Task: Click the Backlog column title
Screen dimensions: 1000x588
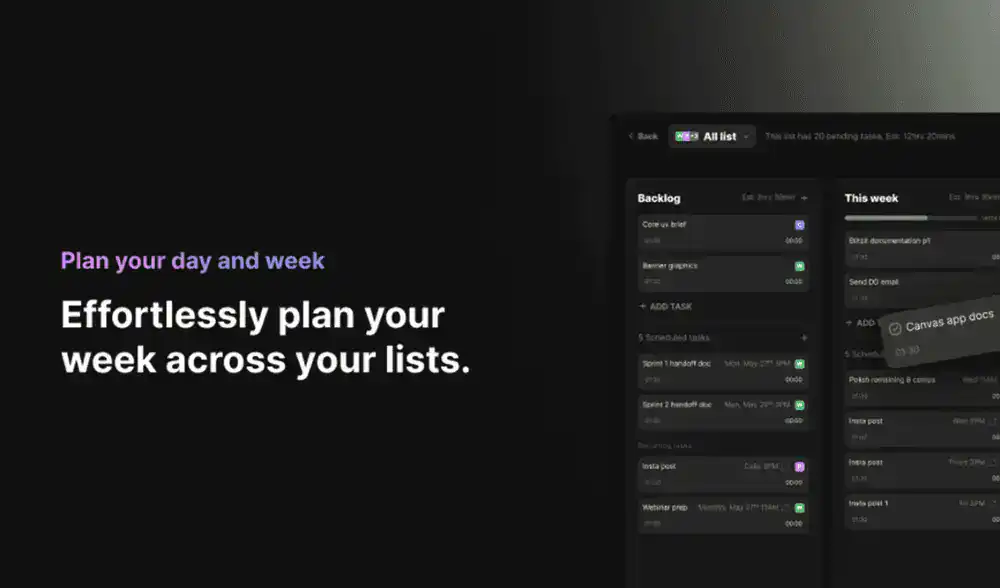Action: (659, 198)
